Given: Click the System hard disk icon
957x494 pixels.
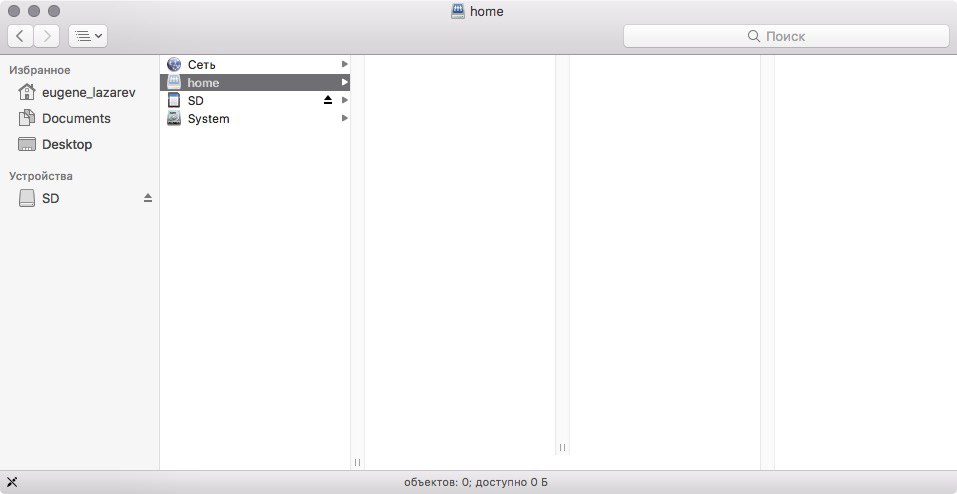Looking at the screenshot, I should (x=174, y=118).
